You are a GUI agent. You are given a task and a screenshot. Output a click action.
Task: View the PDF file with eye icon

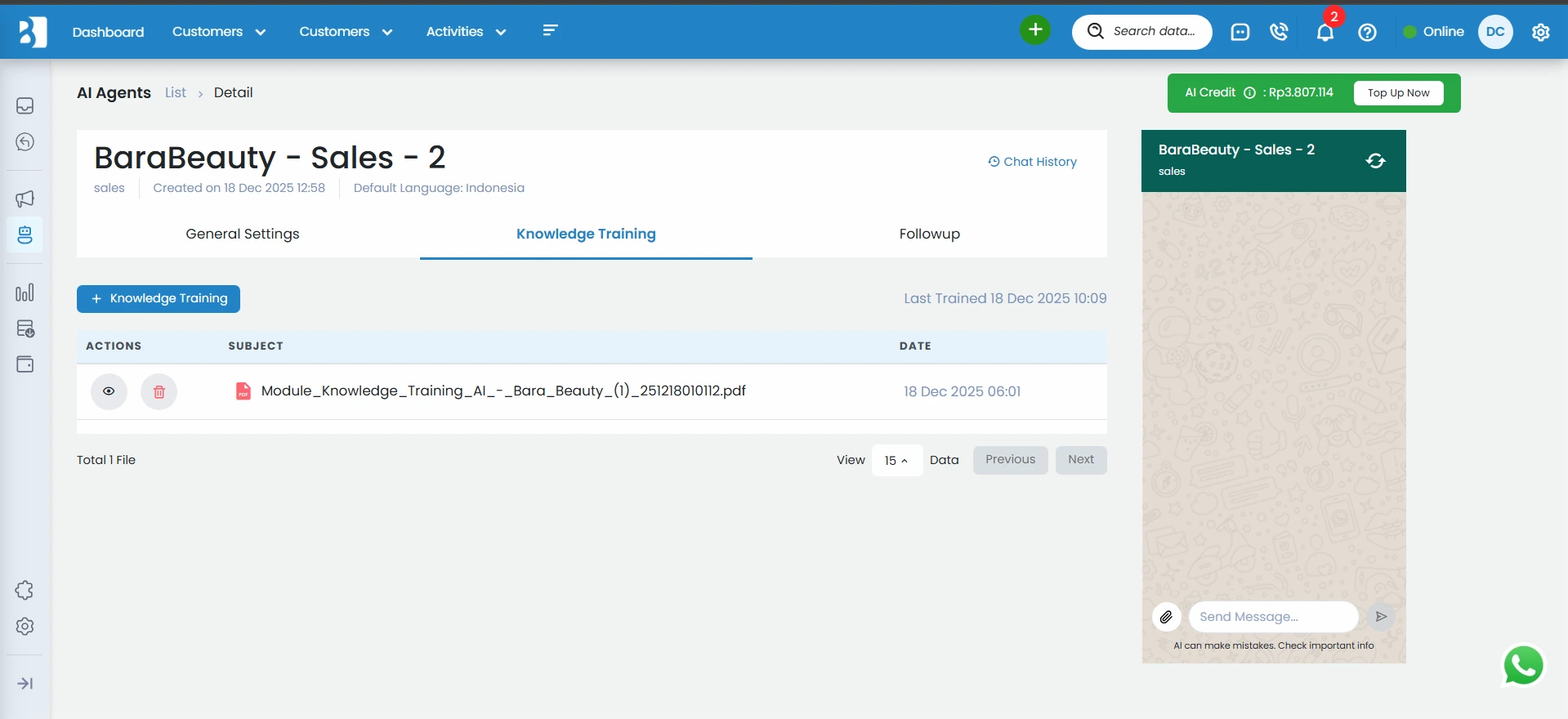point(109,392)
